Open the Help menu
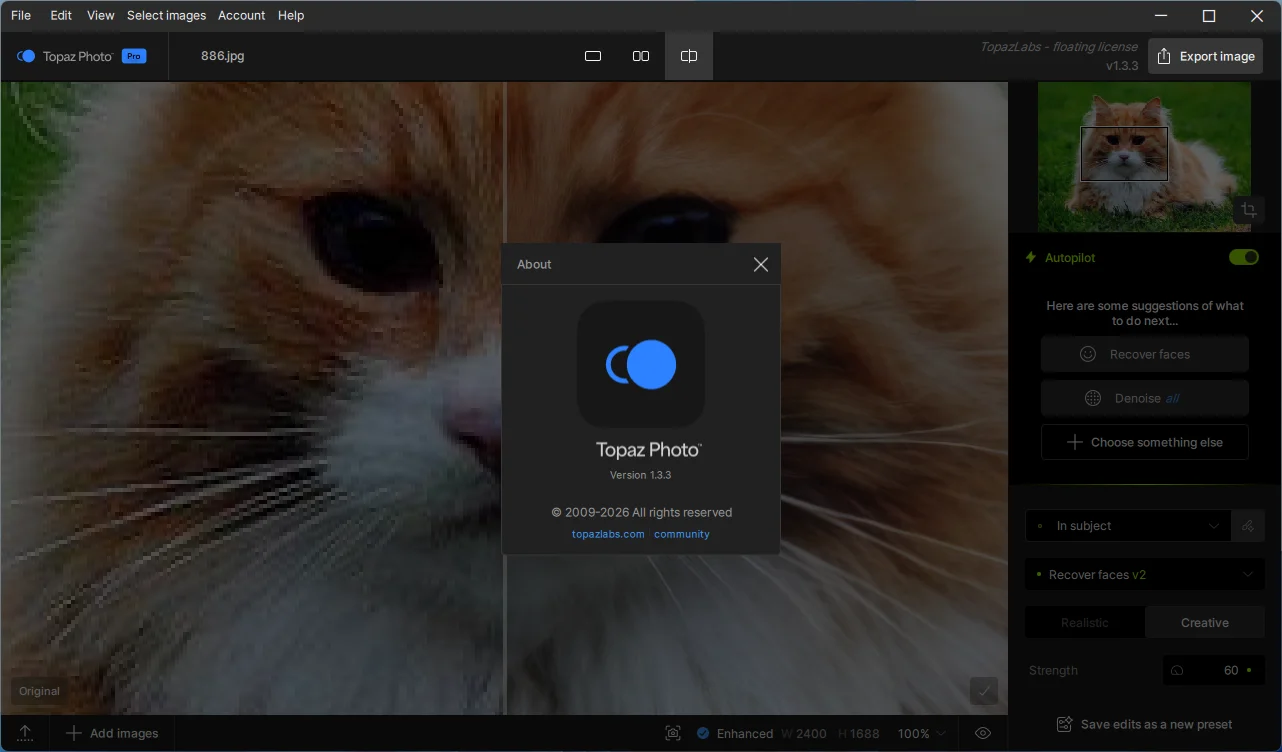The image size is (1282, 752). click(291, 15)
